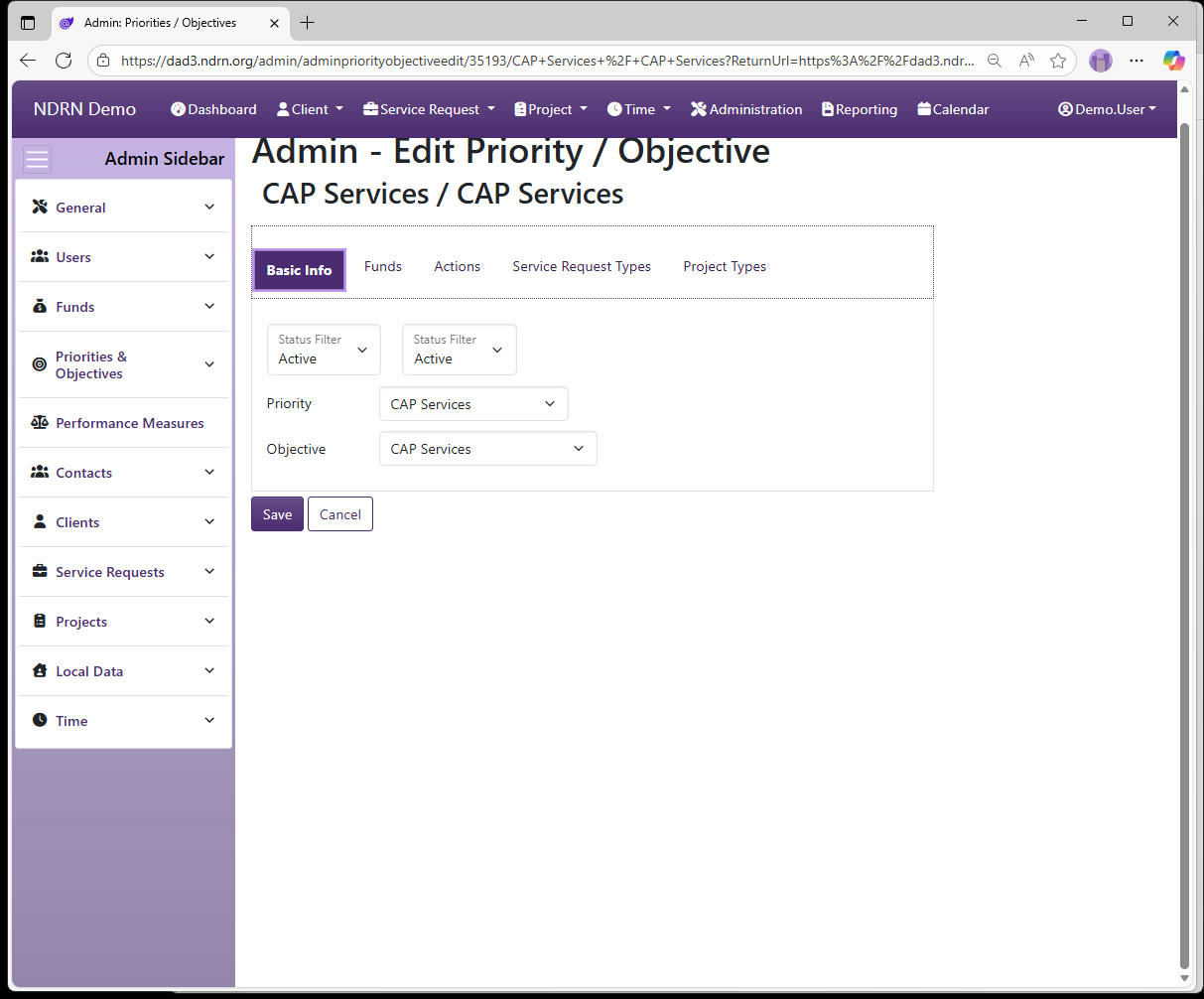Click the Time clock icon in navbar
The image size is (1204, 999).
pyautogui.click(x=614, y=109)
